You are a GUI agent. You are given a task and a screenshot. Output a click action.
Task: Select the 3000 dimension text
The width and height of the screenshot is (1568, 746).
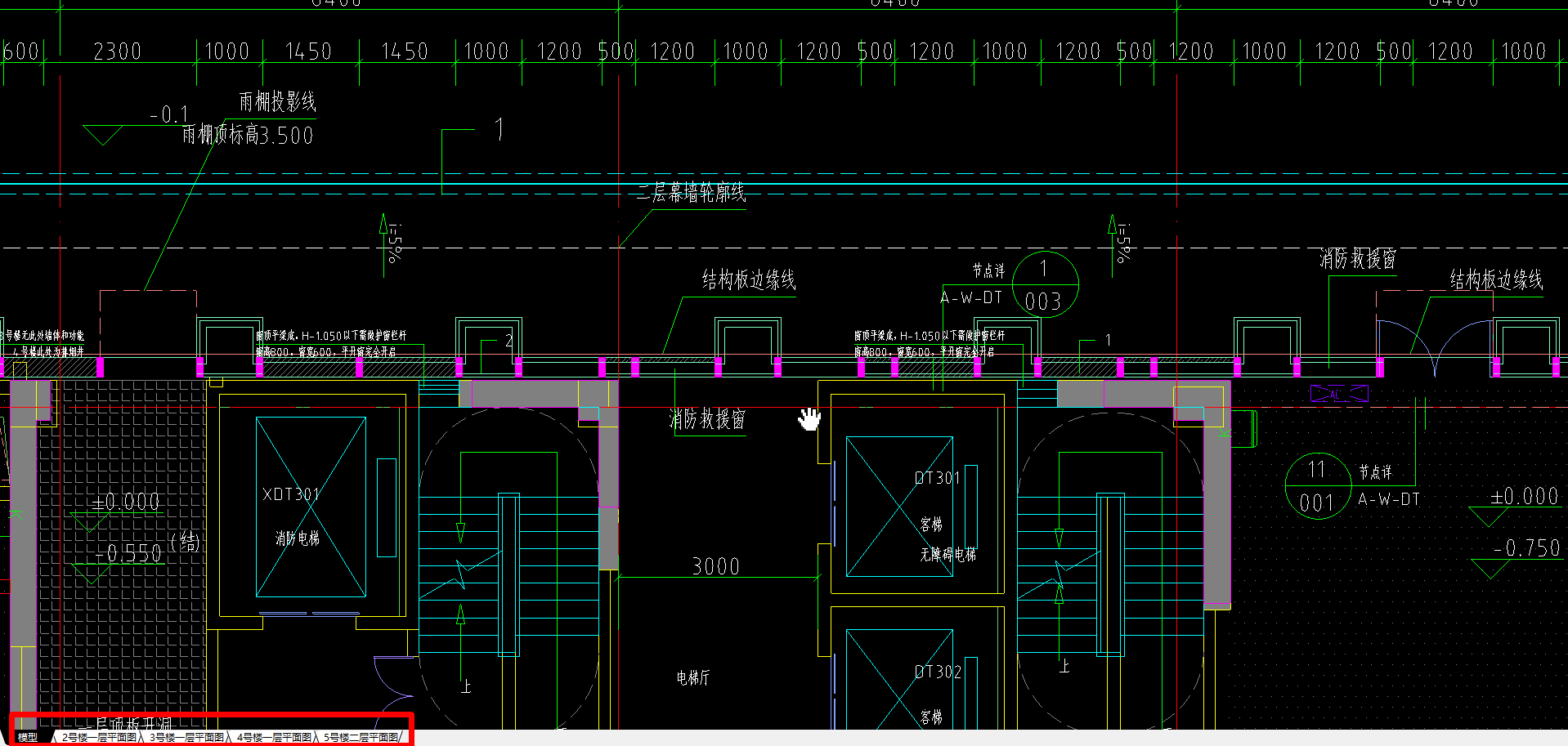coord(716,566)
